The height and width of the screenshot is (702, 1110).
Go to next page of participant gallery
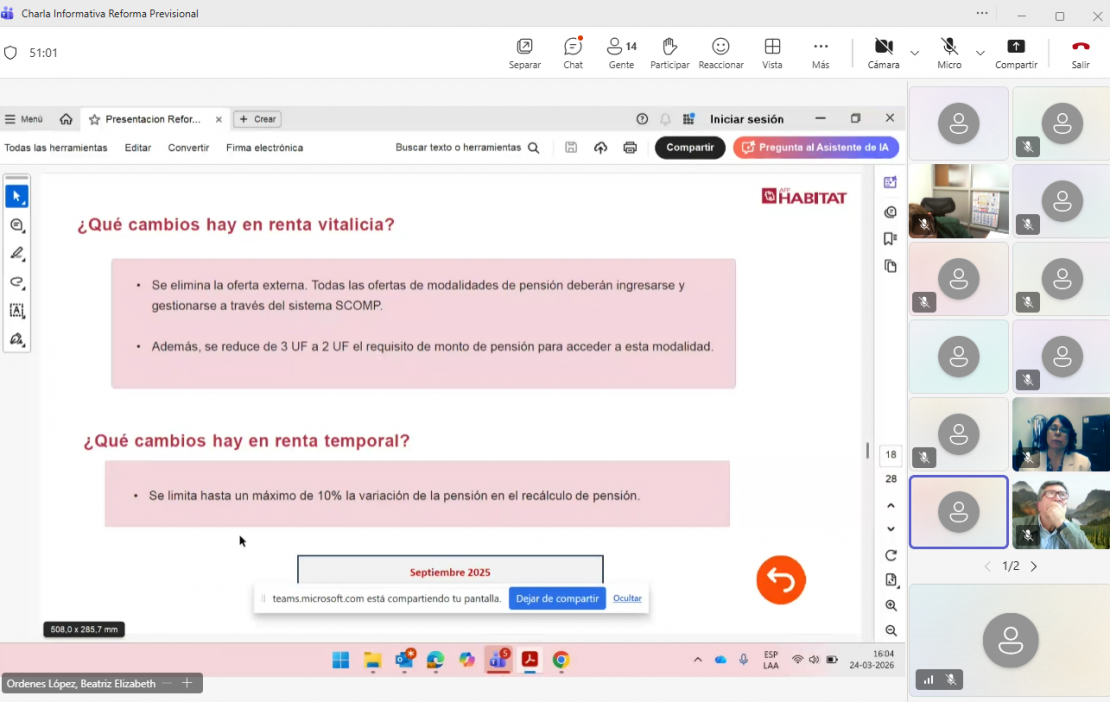pos(1034,566)
